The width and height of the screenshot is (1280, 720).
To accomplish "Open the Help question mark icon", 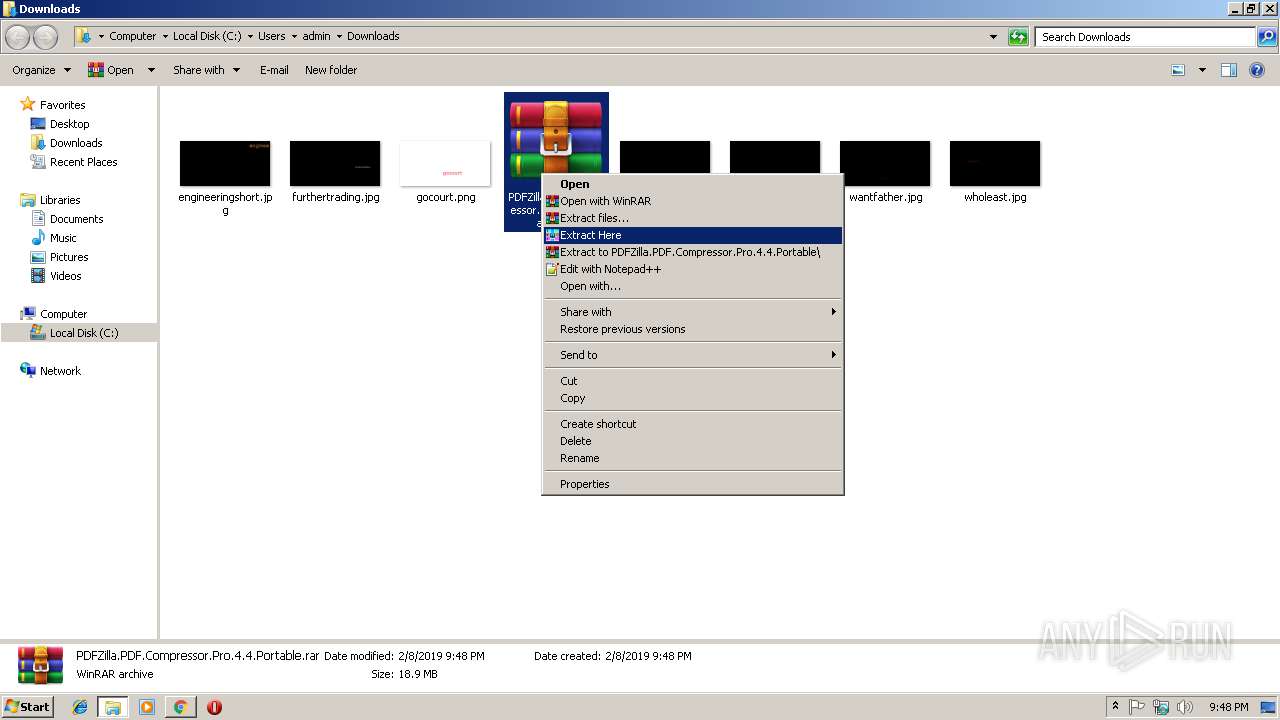I will pyautogui.click(x=1257, y=70).
